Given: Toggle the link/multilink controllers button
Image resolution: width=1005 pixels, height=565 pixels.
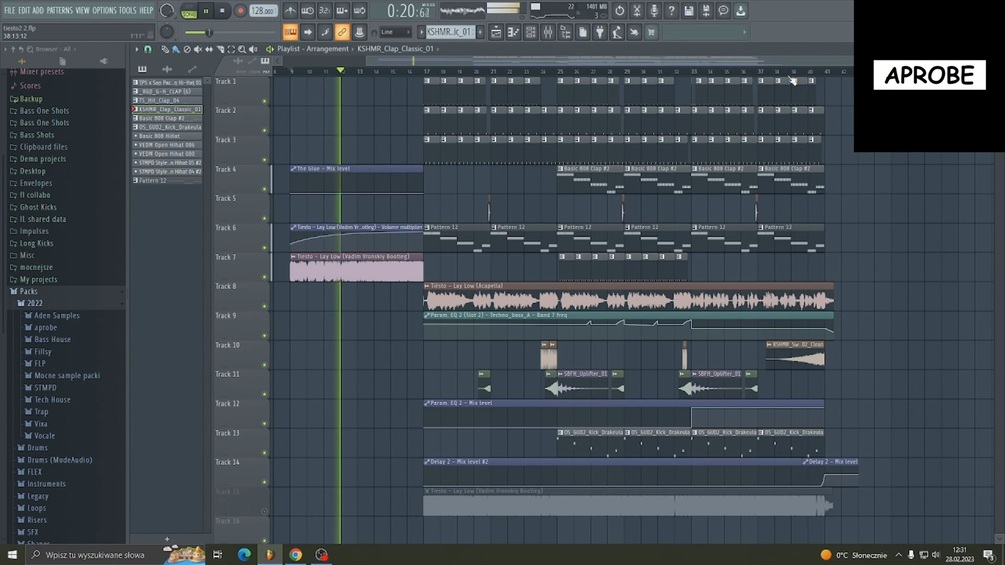Looking at the screenshot, I should [x=342, y=32].
